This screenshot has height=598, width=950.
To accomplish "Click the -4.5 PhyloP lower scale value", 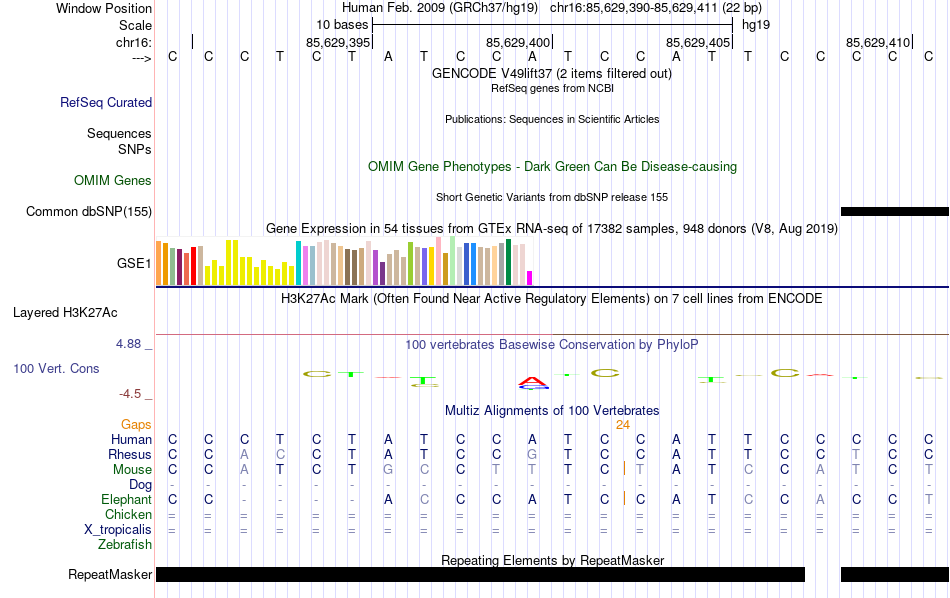I will tap(130, 394).
